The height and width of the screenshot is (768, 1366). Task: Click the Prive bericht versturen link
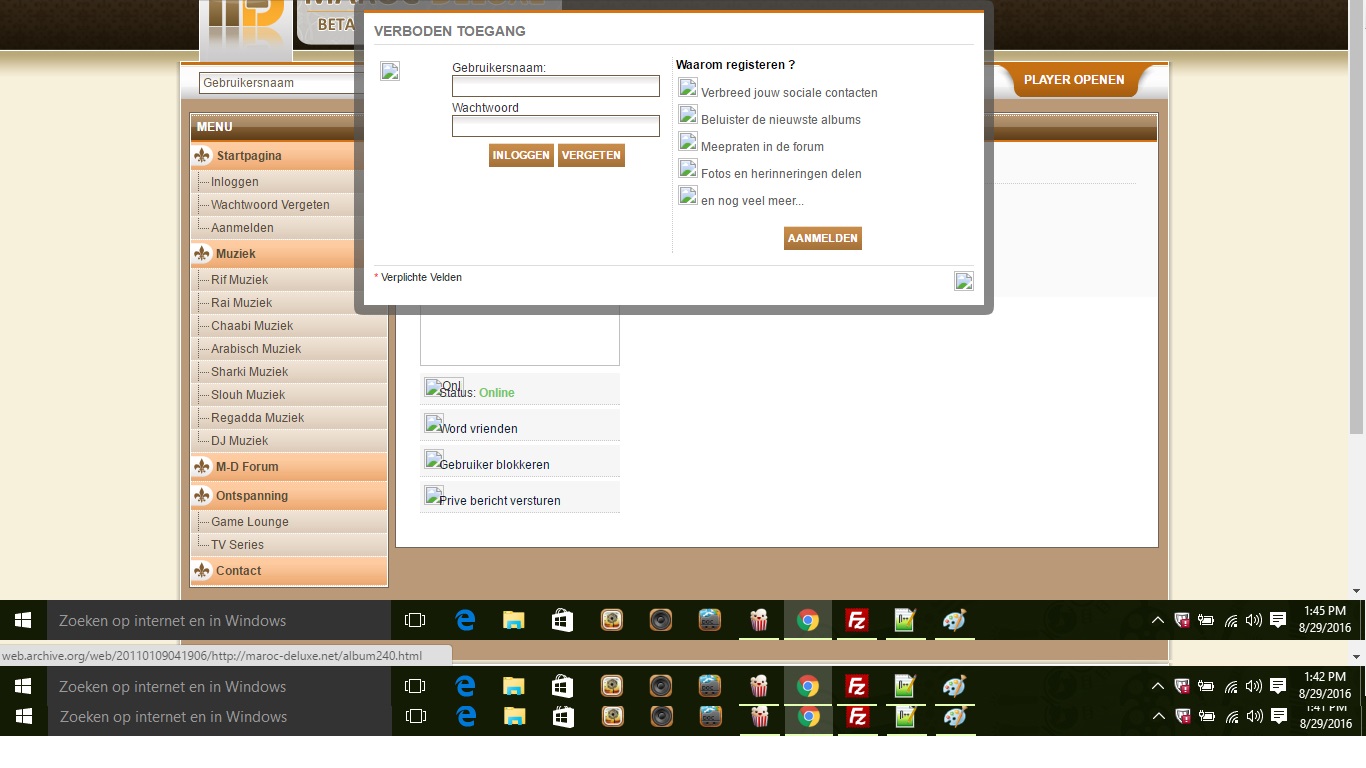click(x=499, y=501)
